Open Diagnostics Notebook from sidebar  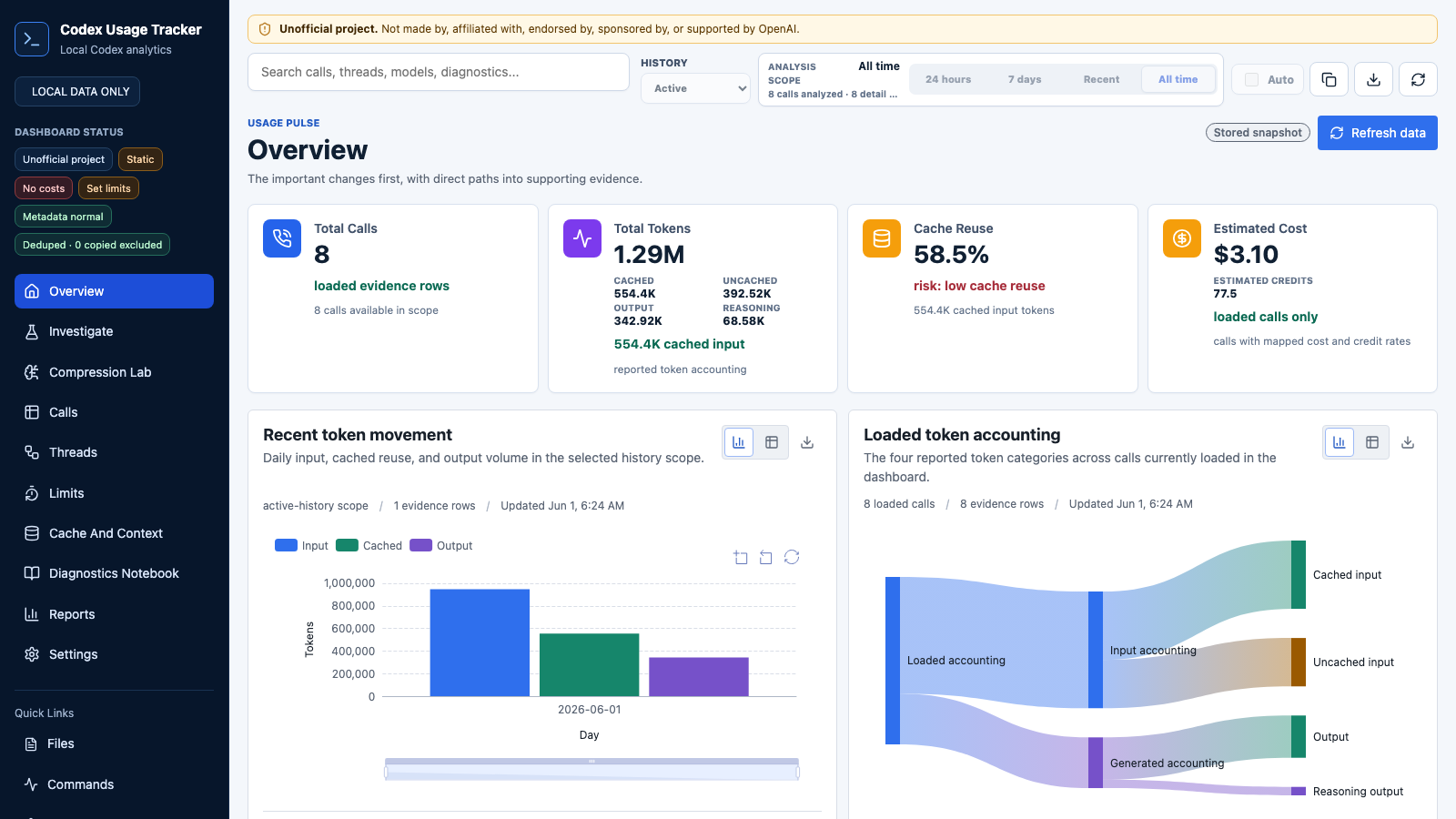(x=114, y=573)
